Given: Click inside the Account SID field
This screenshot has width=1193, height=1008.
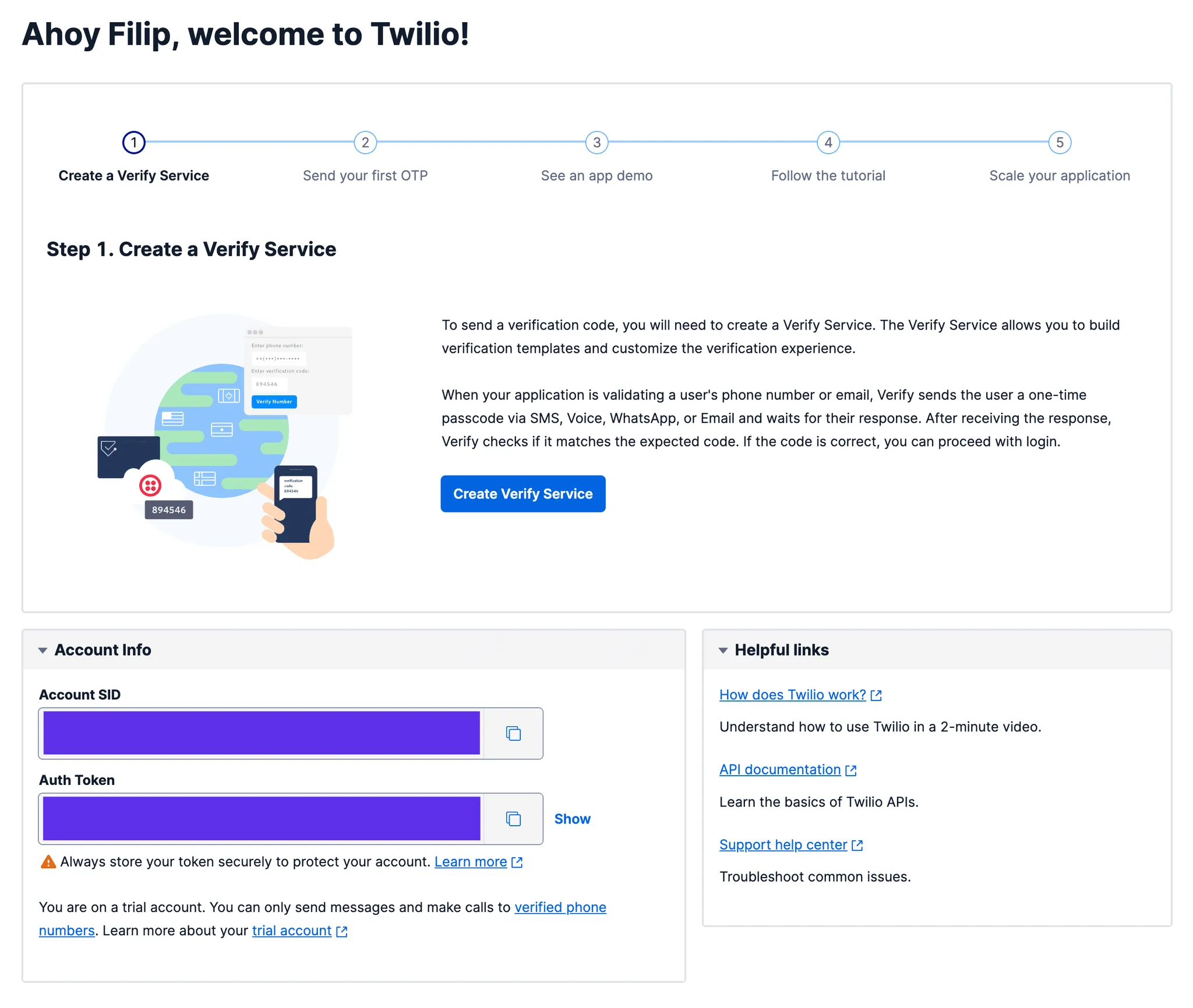Looking at the screenshot, I should click(x=261, y=733).
